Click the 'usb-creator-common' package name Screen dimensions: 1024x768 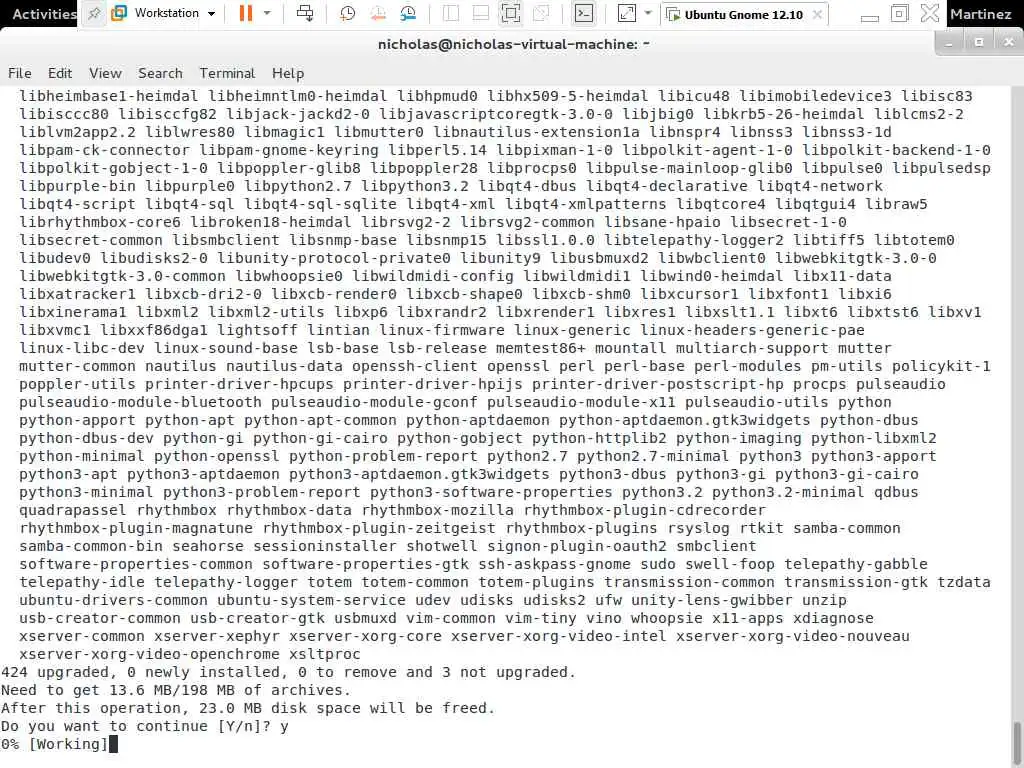[100, 618]
